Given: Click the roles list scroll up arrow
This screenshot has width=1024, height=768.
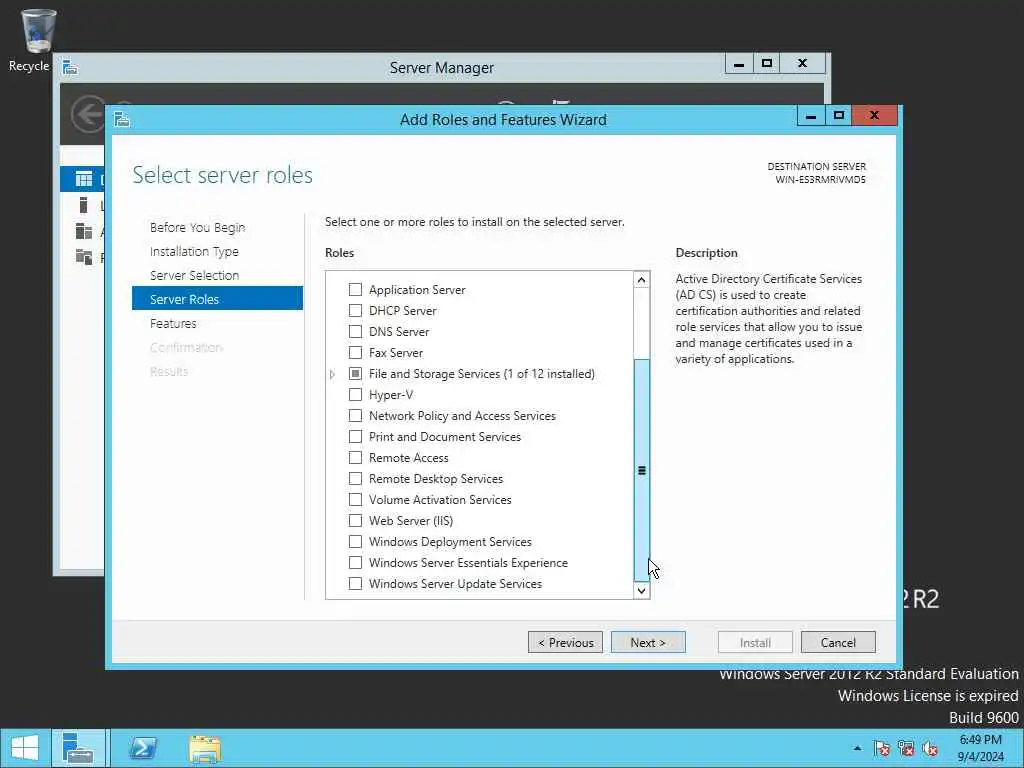Looking at the screenshot, I should point(641,280).
